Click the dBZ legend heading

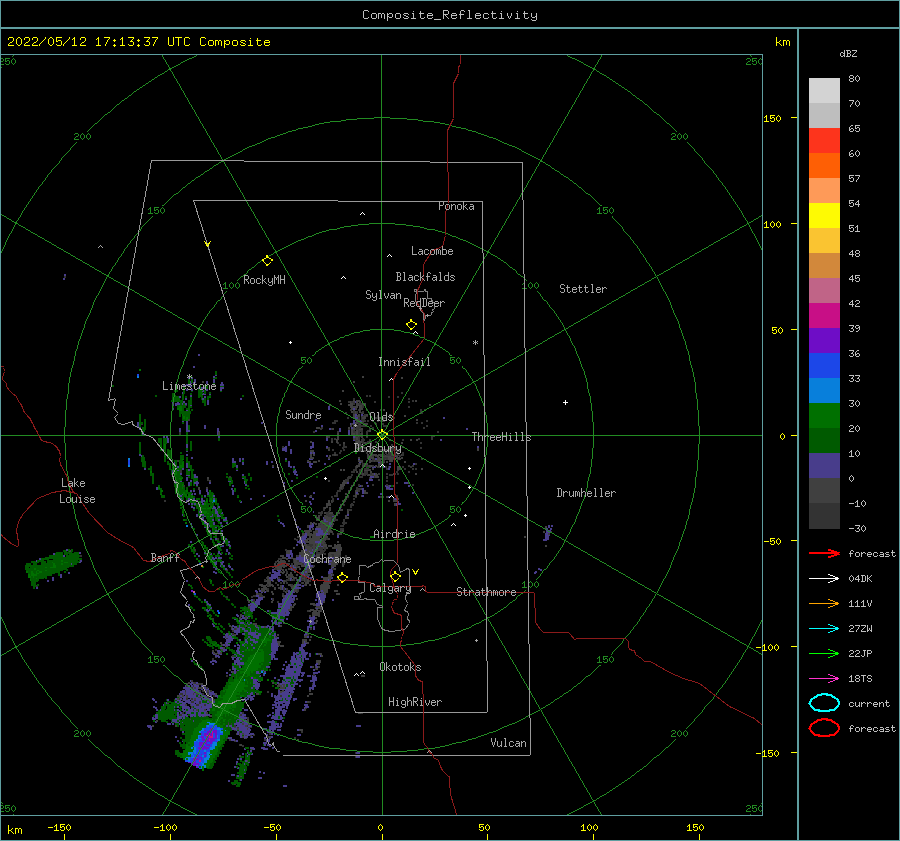848,53
